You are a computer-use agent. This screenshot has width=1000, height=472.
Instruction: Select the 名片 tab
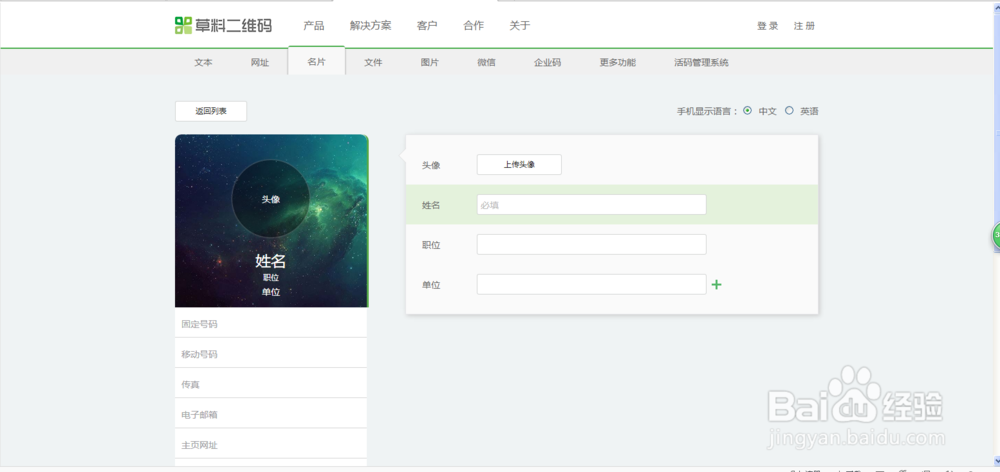click(x=316, y=62)
